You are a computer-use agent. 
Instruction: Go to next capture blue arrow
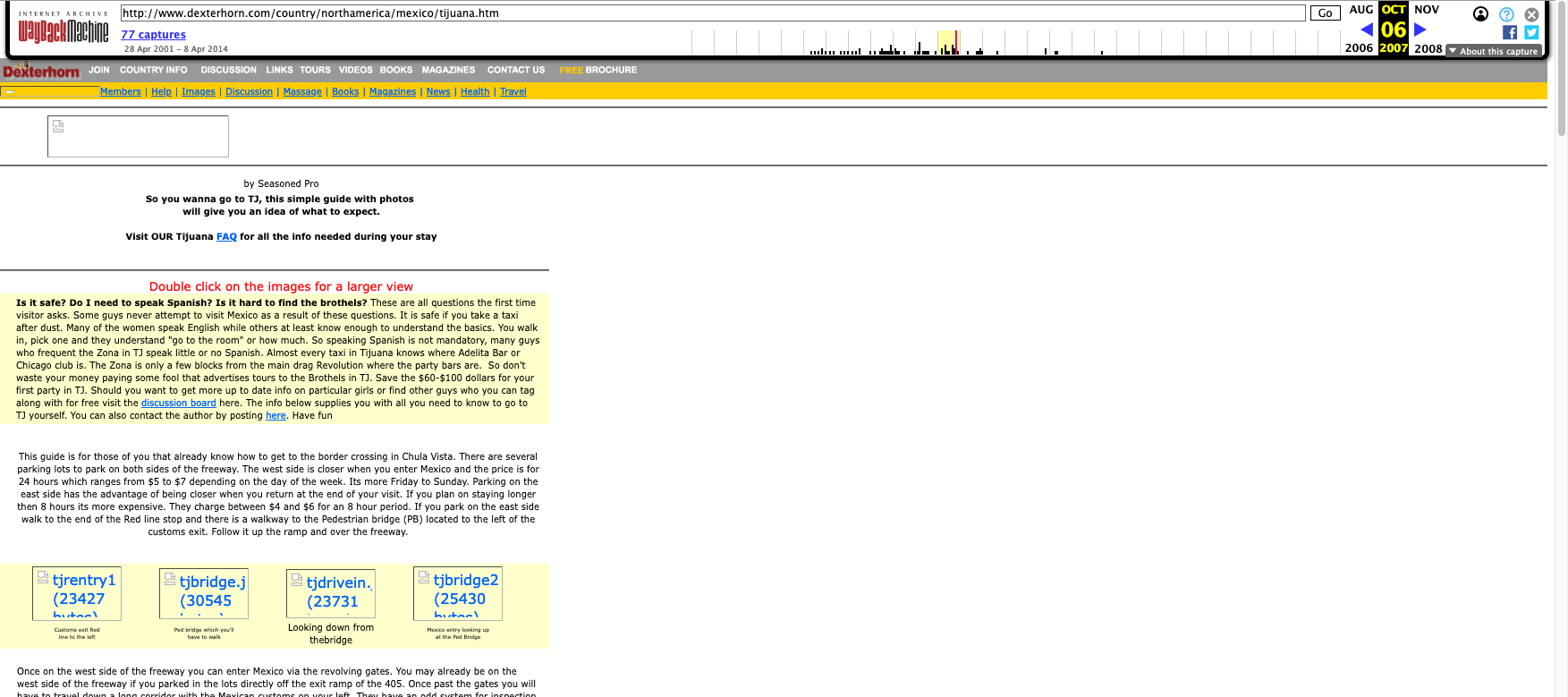click(1420, 30)
